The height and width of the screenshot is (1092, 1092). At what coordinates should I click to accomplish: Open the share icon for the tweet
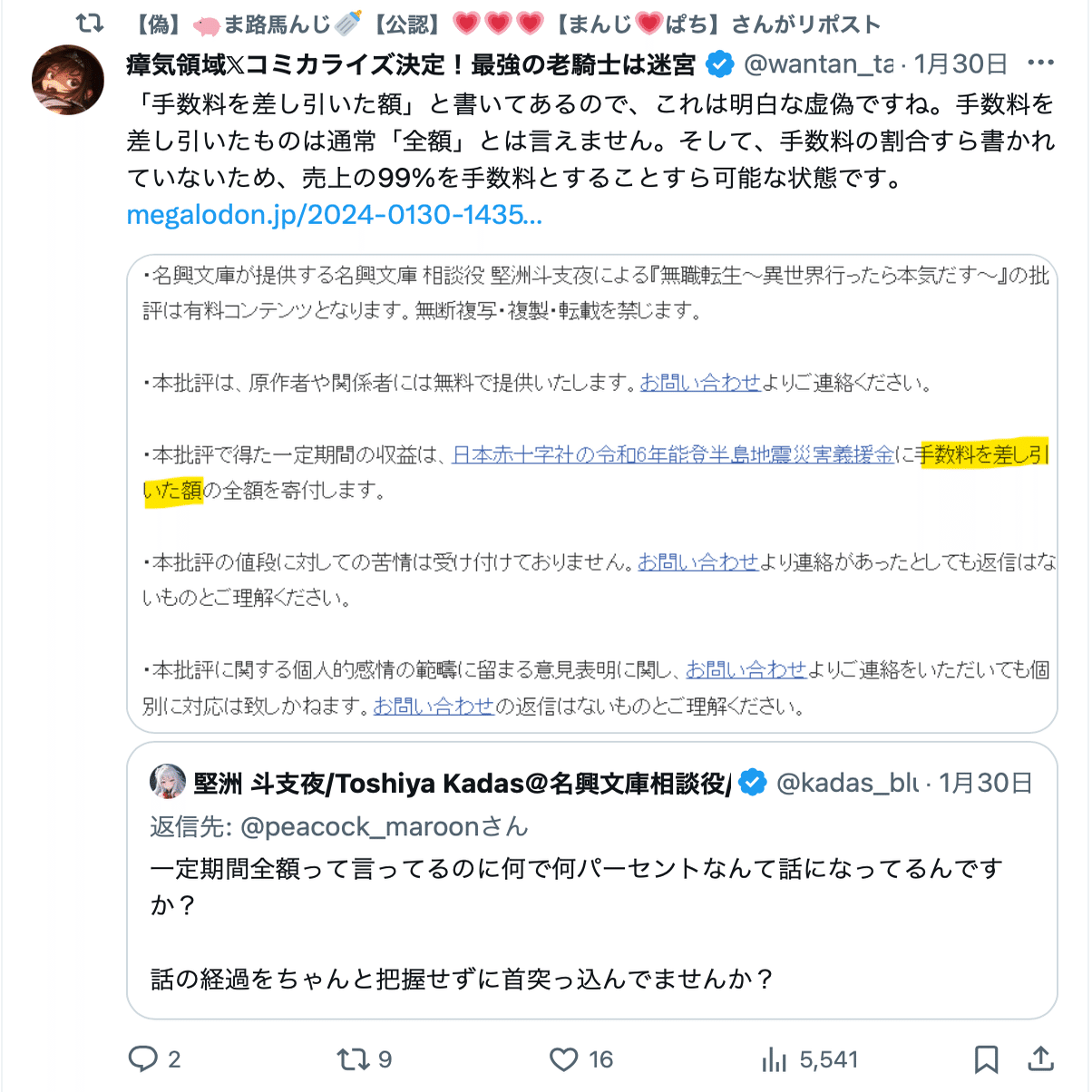(x=1040, y=1058)
